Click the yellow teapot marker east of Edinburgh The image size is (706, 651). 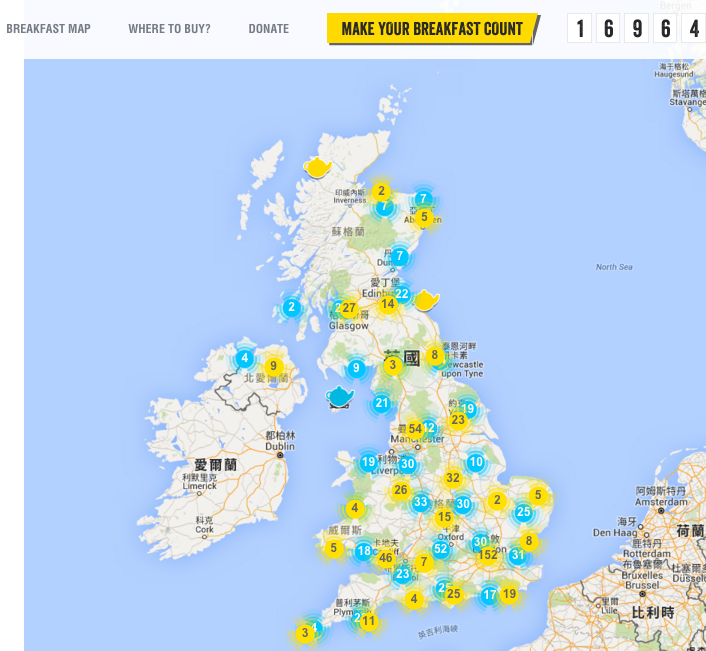[x=426, y=300]
